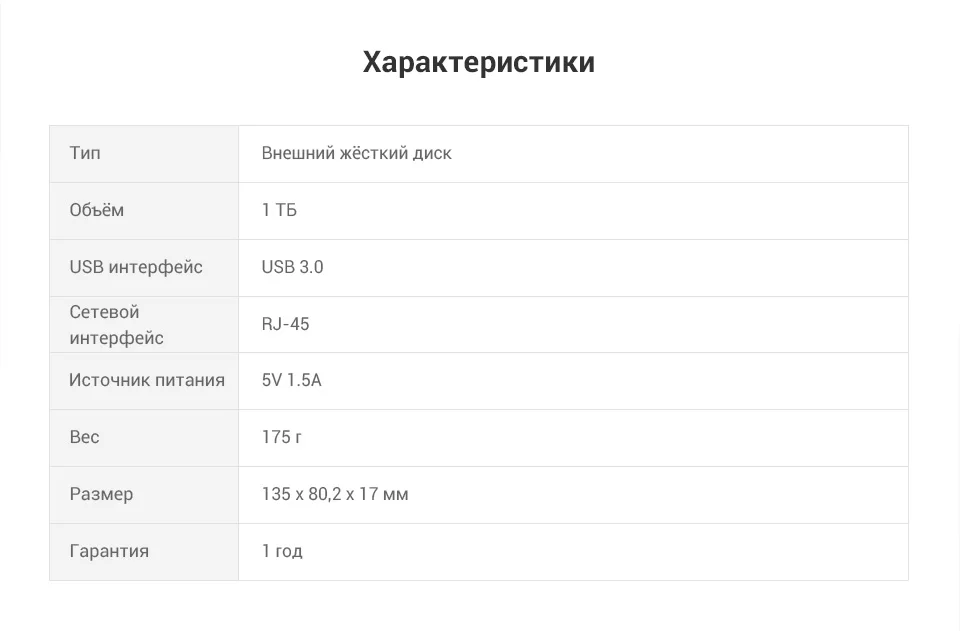
Task: Click the 175 г weight value
Action: pyautogui.click(x=282, y=437)
